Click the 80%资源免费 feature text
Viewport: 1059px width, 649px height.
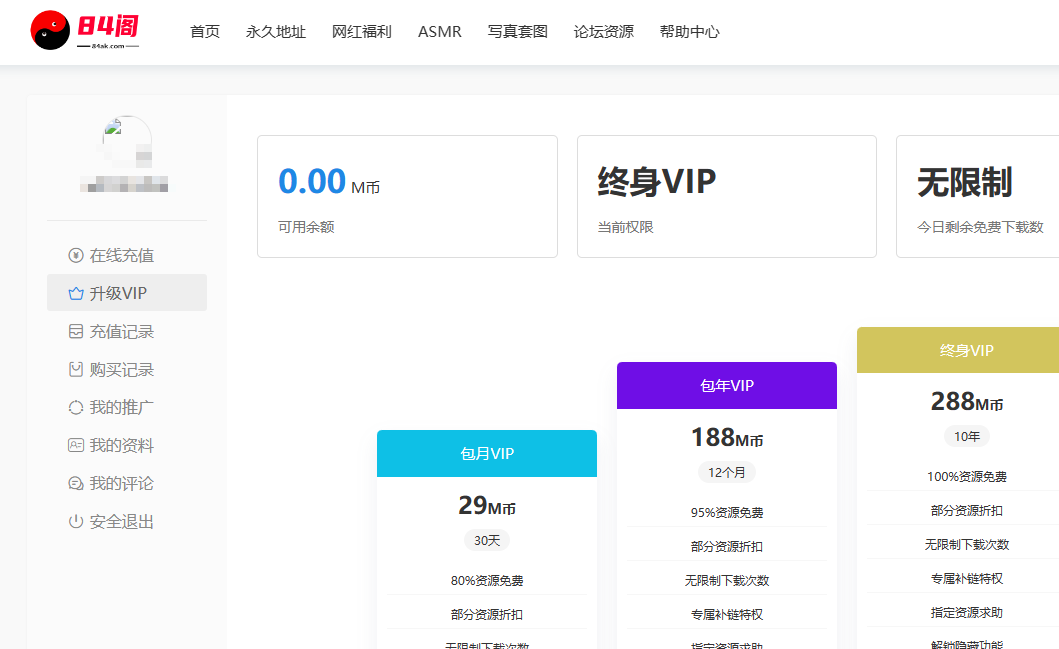pos(487,581)
